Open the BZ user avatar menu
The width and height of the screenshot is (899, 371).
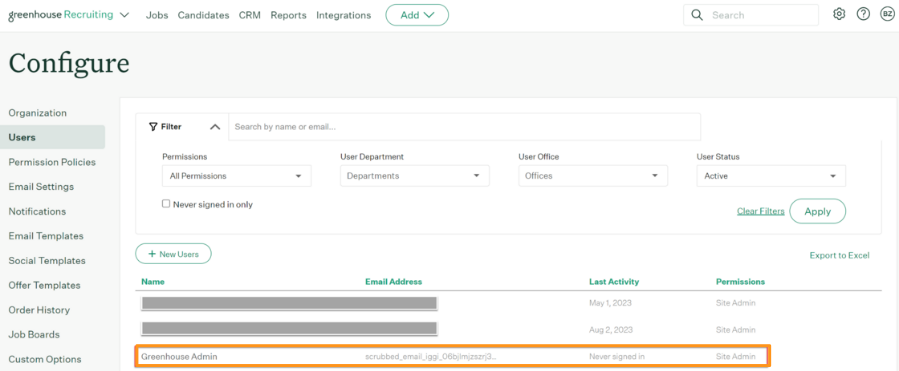point(888,15)
